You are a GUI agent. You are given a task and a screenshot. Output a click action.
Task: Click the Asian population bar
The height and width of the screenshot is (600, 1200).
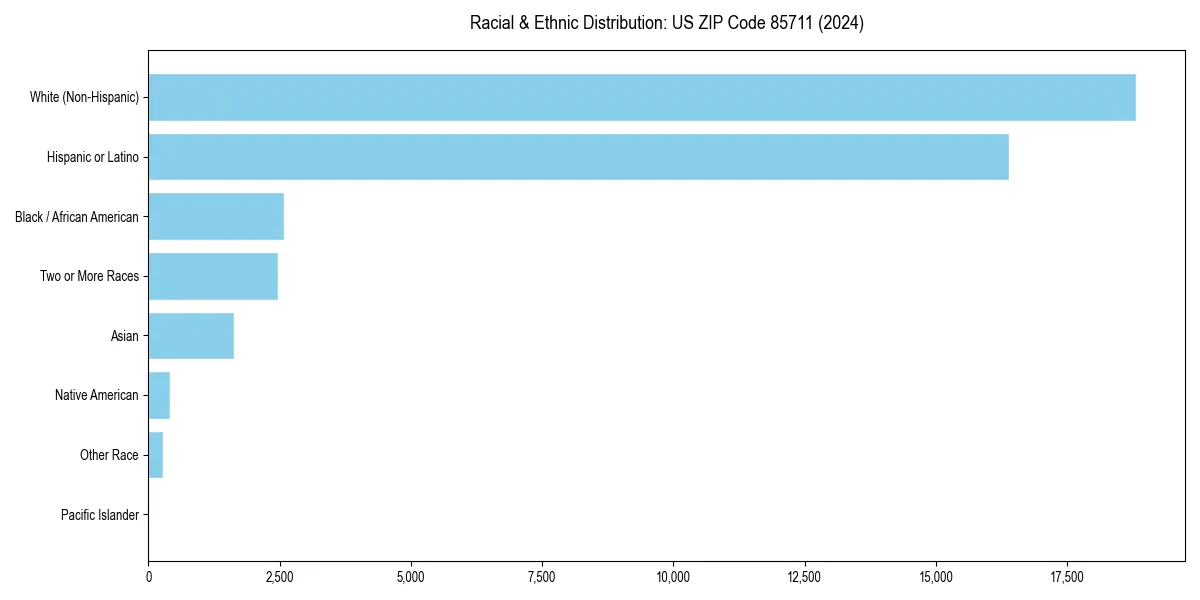click(190, 335)
